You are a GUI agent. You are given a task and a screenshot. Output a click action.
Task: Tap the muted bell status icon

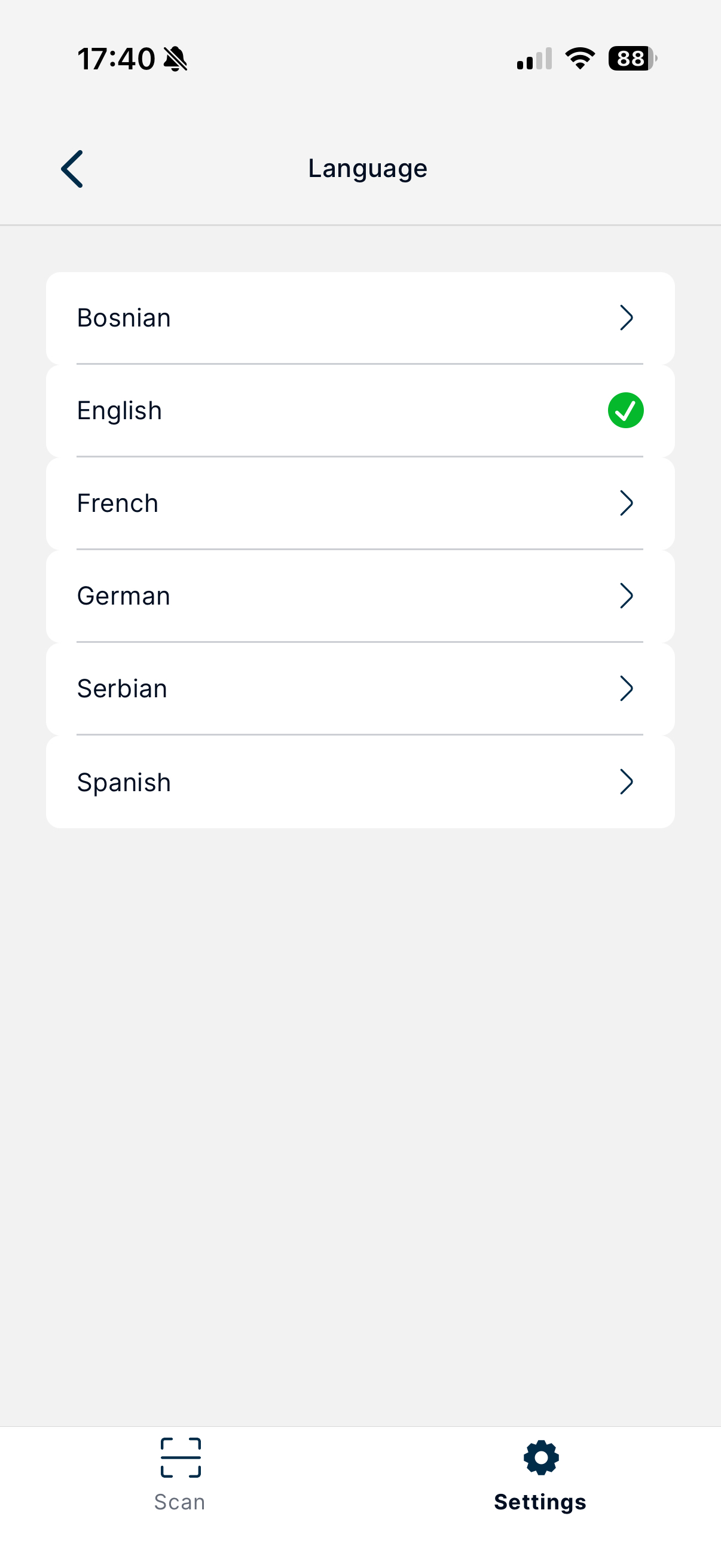click(x=176, y=59)
